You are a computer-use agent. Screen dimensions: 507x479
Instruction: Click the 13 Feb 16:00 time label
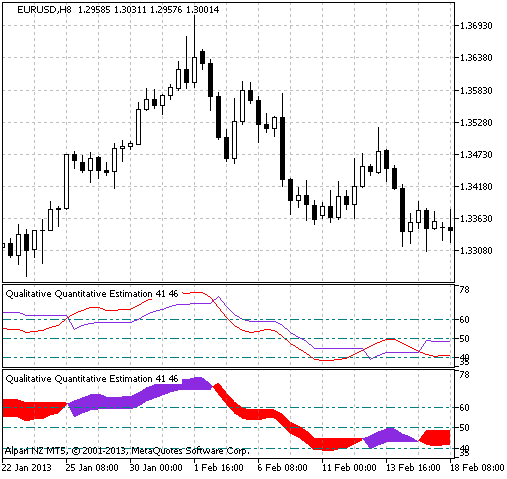point(413,468)
